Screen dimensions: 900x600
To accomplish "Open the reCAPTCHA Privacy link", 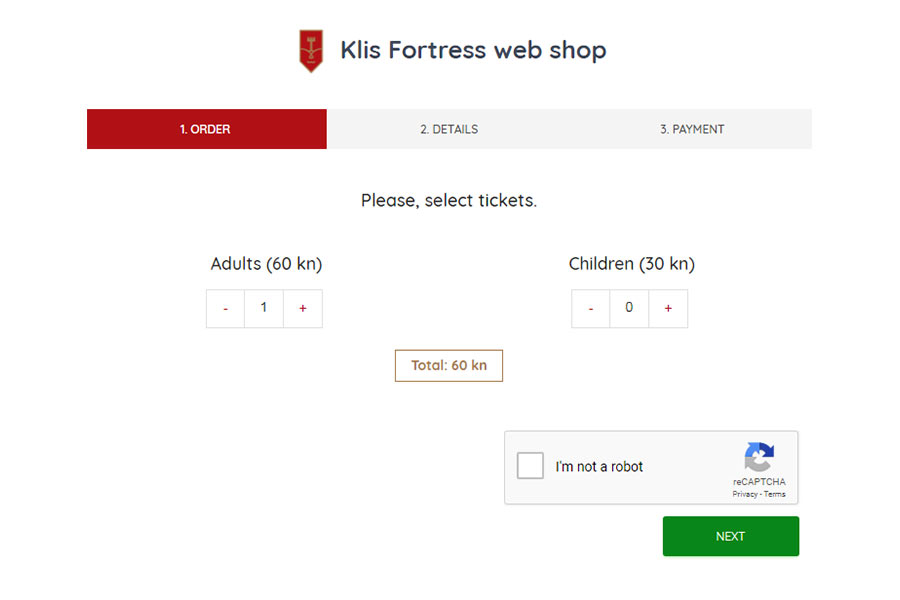I will pos(744,494).
